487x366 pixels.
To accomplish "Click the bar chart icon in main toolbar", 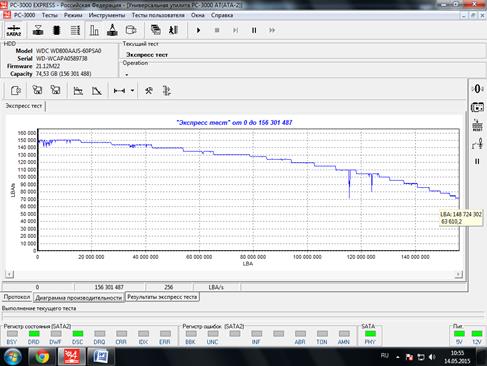I will click(x=94, y=30).
